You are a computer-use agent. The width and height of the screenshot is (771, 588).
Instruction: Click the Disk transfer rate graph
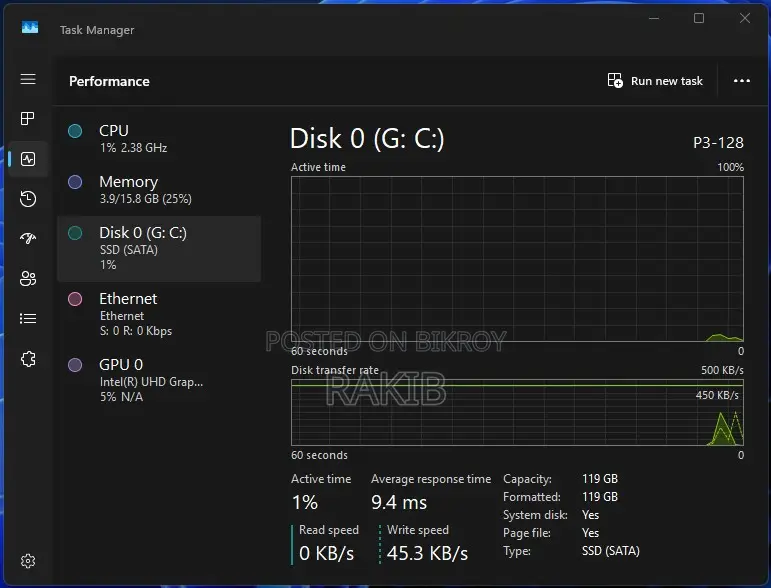click(517, 412)
